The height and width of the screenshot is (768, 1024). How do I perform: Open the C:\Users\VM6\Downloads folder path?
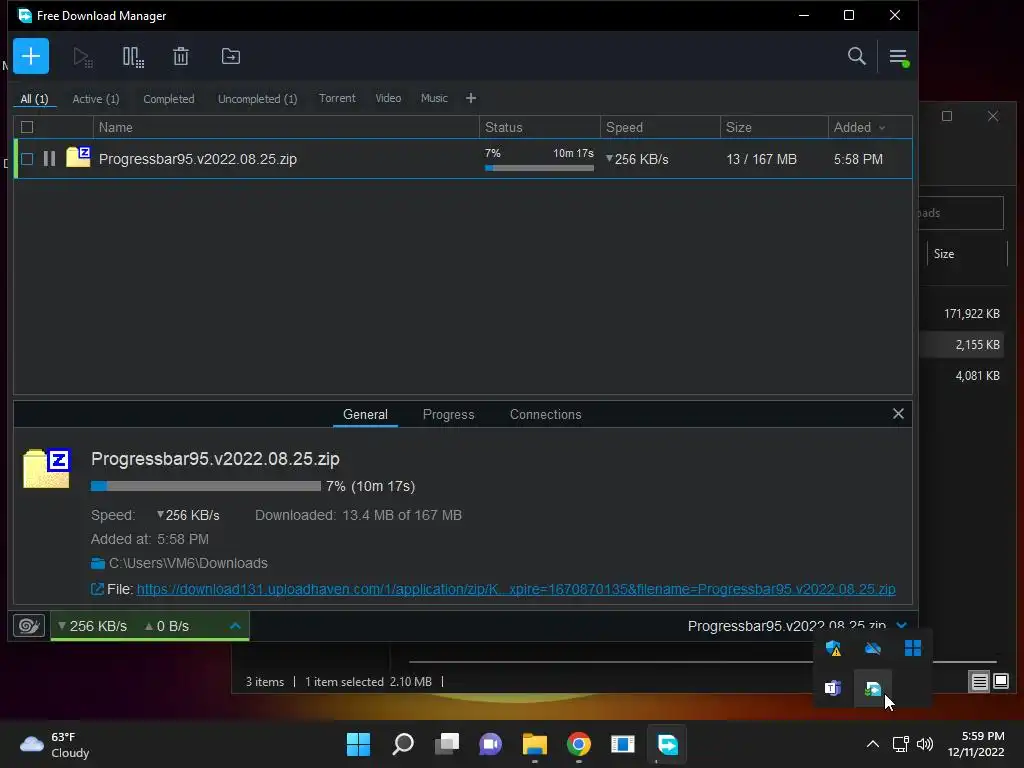(x=188, y=563)
